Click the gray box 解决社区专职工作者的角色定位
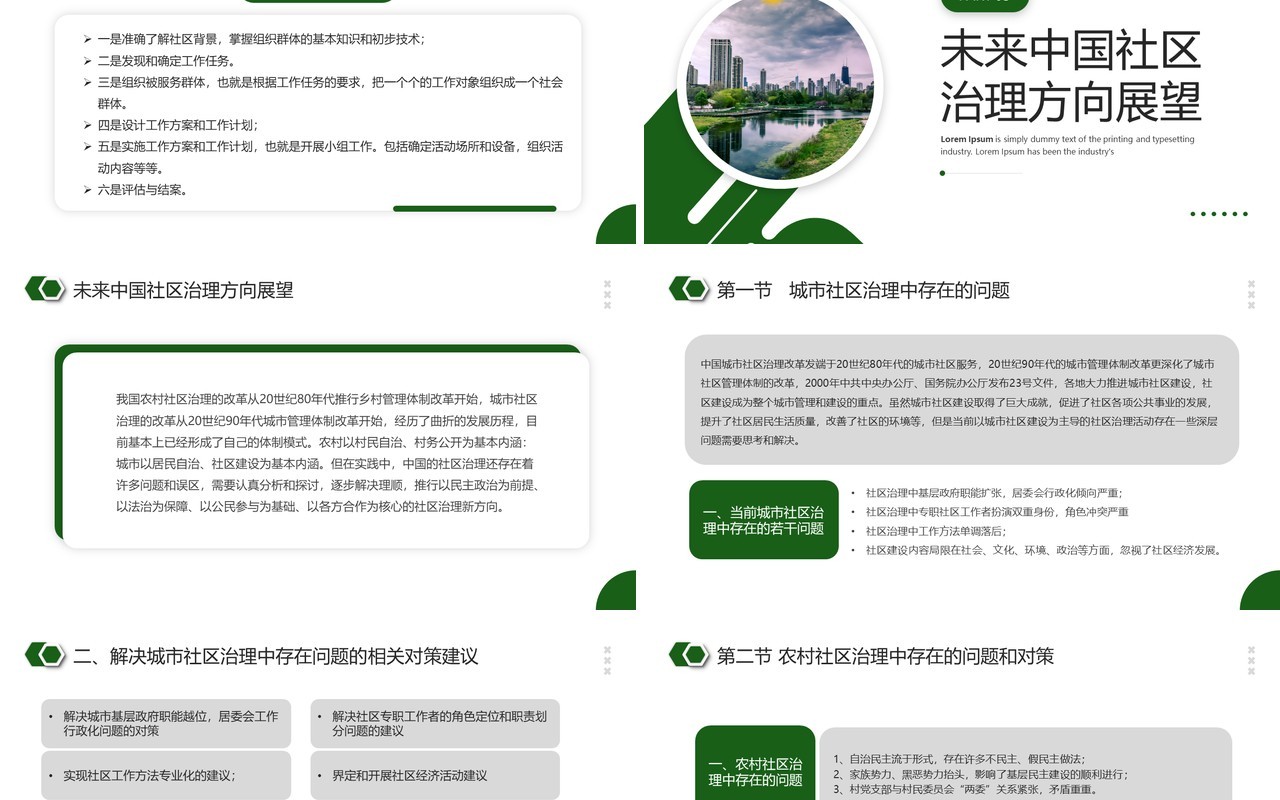The height and width of the screenshot is (800, 1280). pos(435,723)
